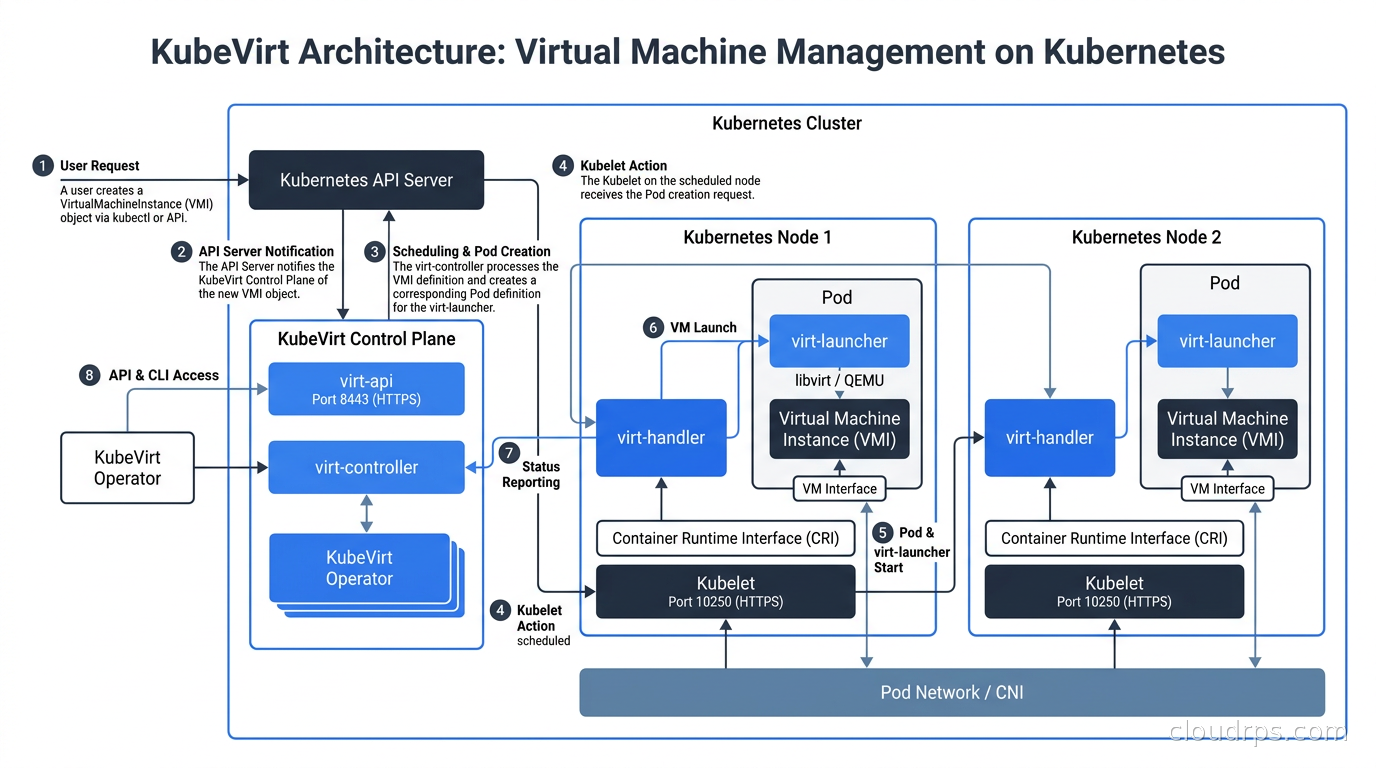Click the white KubeVirt Operator box outside the cluster
The width and height of the screenshot is (1376, 768).
coord(127,467)
